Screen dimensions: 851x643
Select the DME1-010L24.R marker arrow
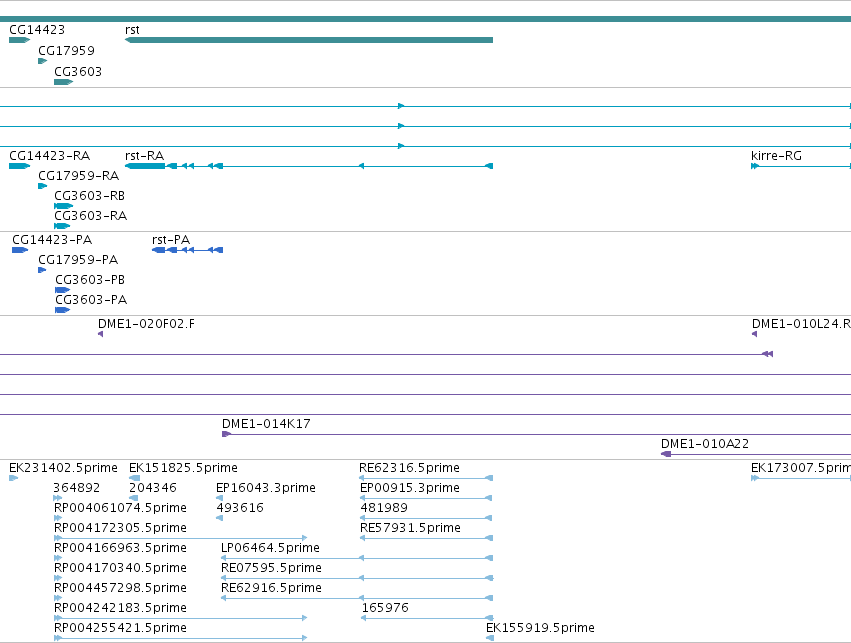pyautogui.click(x=754, y=334)
